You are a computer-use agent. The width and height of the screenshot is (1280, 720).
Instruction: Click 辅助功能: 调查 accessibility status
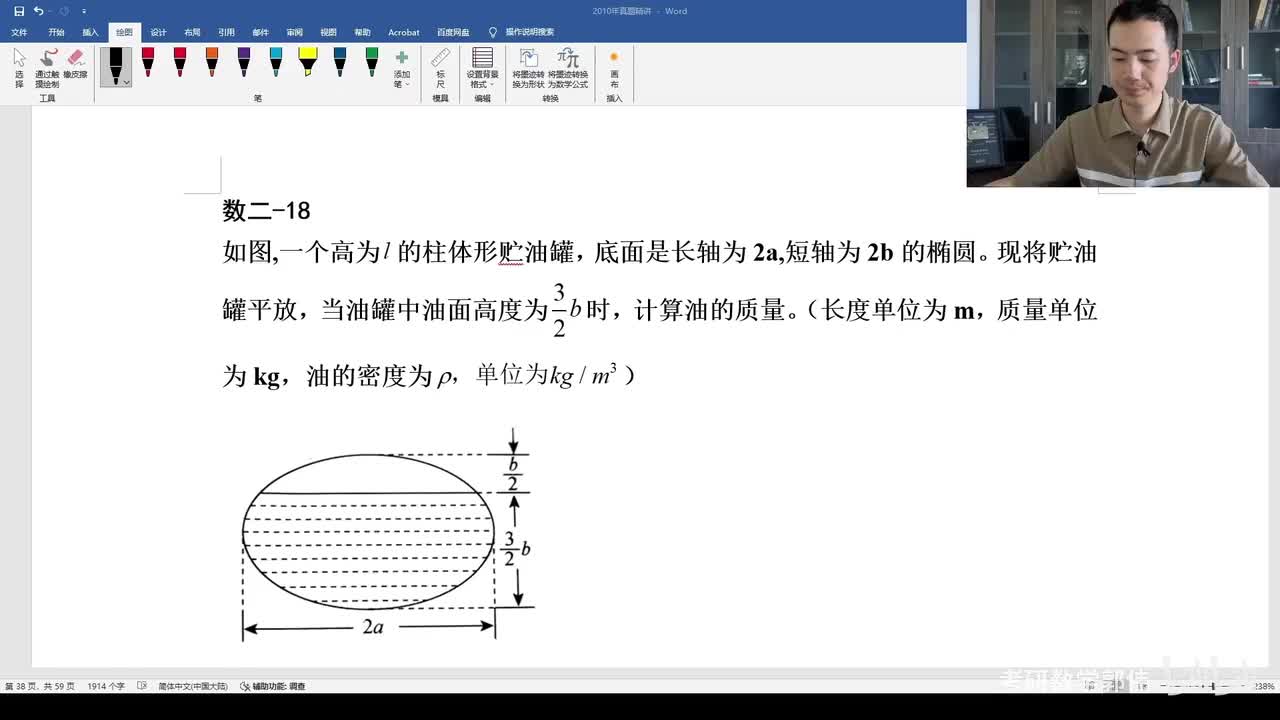point(272,686)
